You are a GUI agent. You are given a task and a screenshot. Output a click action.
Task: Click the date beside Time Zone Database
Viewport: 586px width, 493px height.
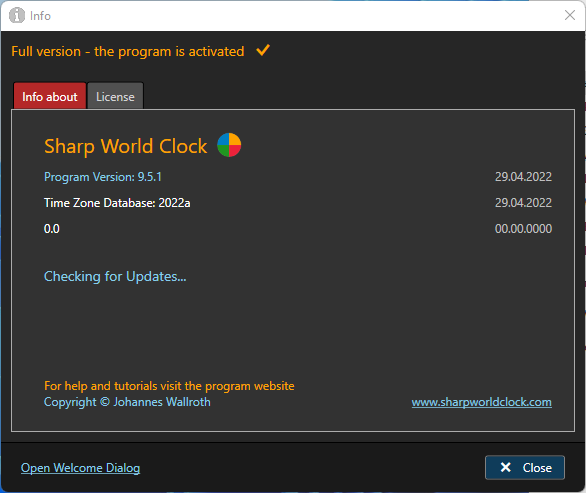click(x=523, y=203)
